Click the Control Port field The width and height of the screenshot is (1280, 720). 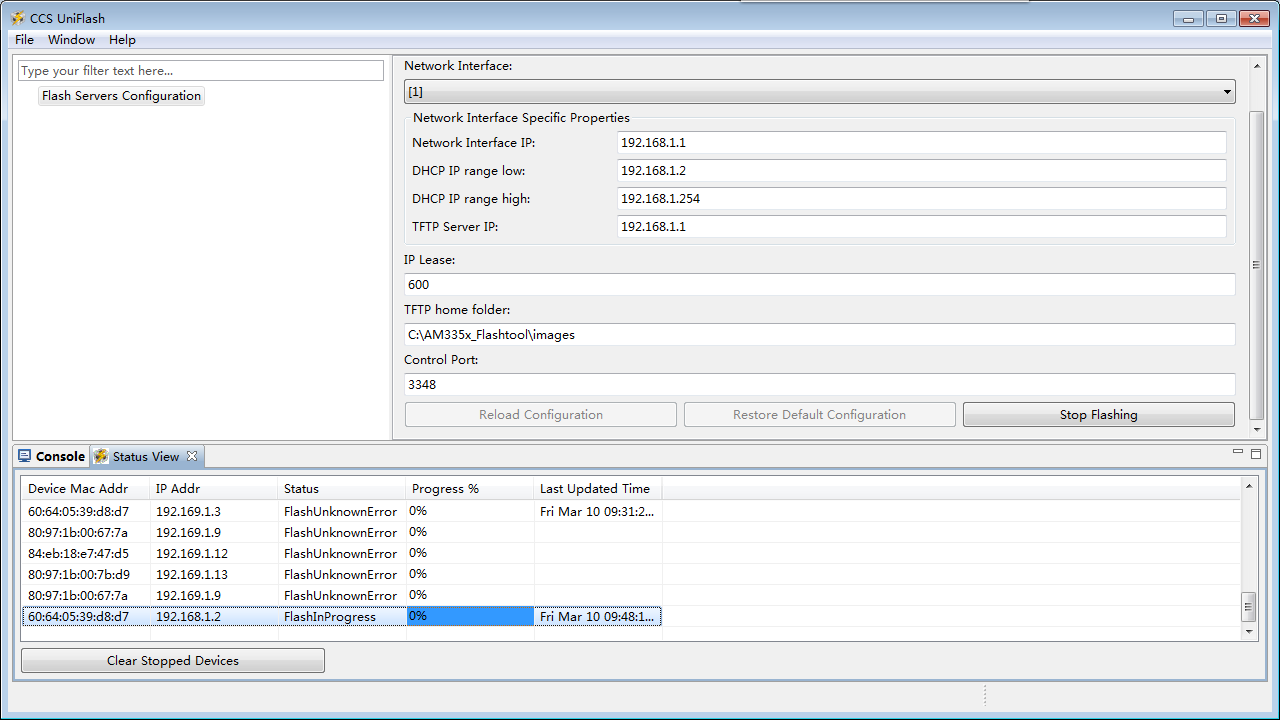point(820,385)
